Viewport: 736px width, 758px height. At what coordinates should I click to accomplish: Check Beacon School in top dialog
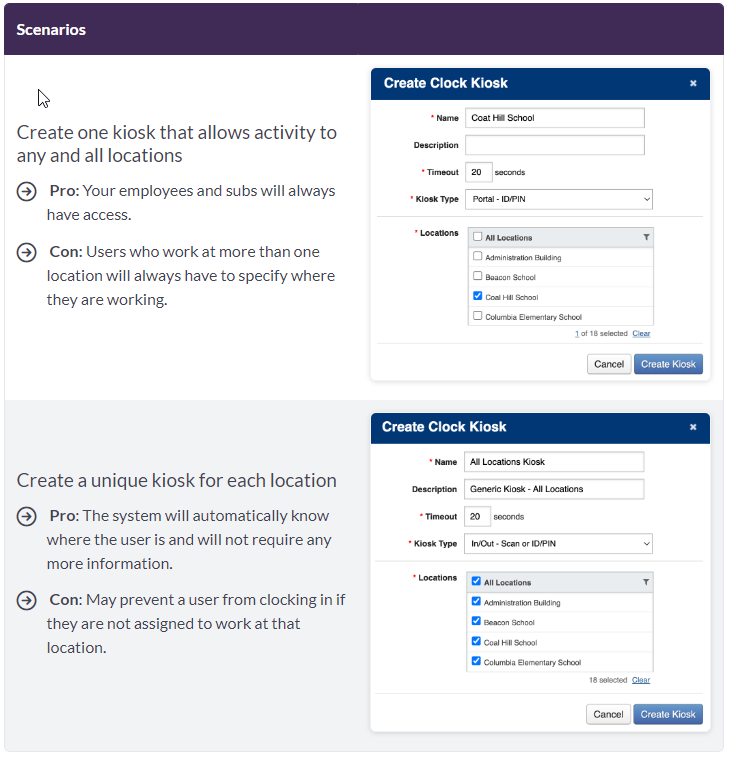[478, 276]
